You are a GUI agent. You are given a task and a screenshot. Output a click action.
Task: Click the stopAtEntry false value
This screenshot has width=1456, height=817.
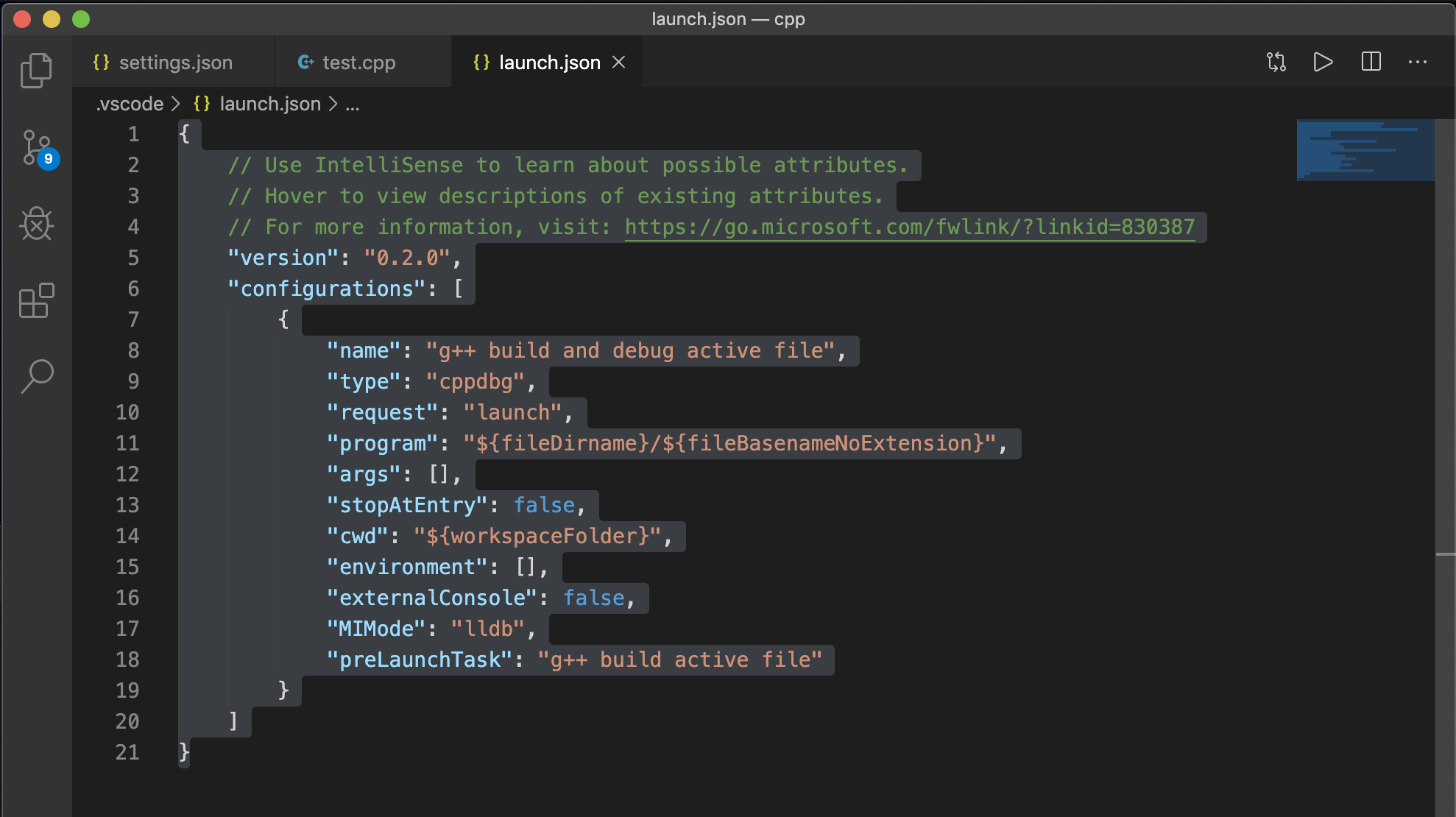pos(544,505)
